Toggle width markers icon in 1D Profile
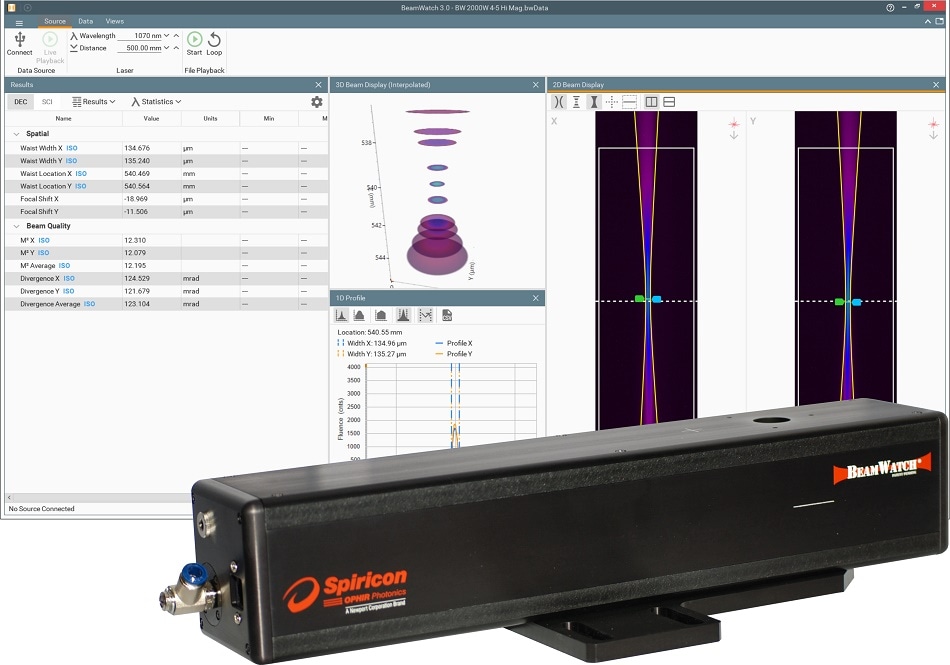The height and width of the screenshot is (665, 950). coord(403,315)
